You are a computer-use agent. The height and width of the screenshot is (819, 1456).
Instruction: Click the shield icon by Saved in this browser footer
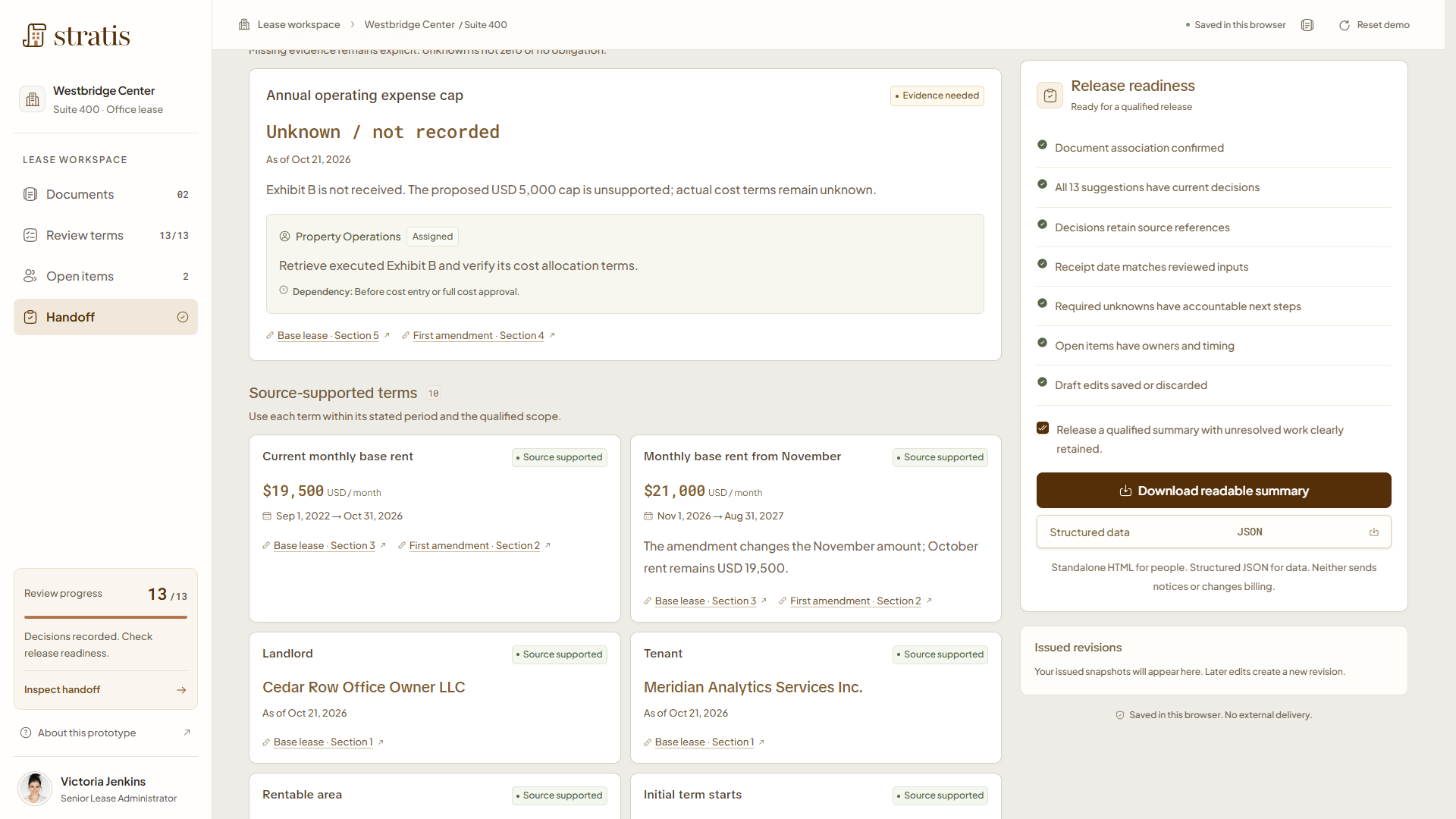point(1120,715)
